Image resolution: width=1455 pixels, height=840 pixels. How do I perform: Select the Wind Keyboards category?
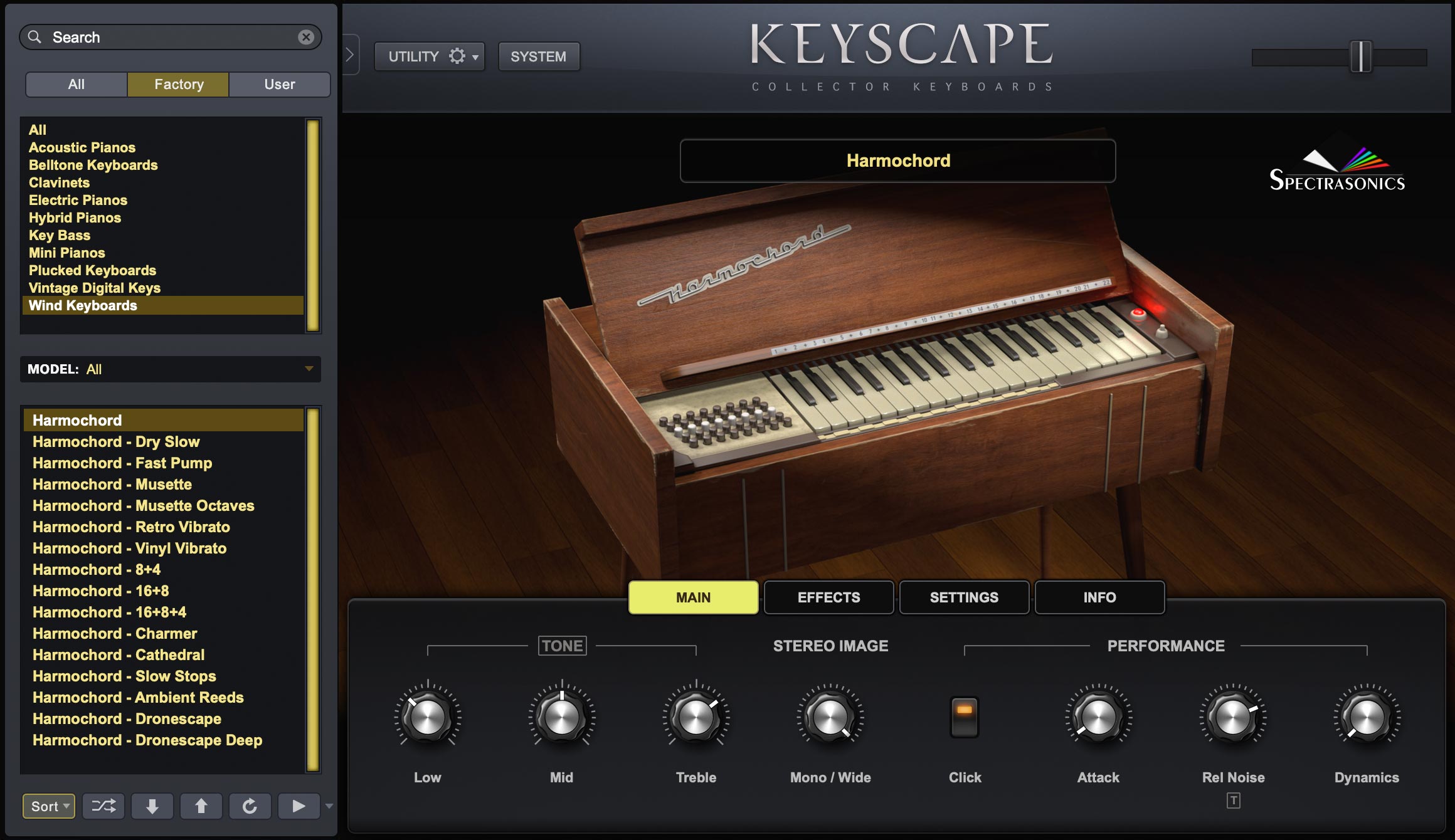(x=163, y=305)
